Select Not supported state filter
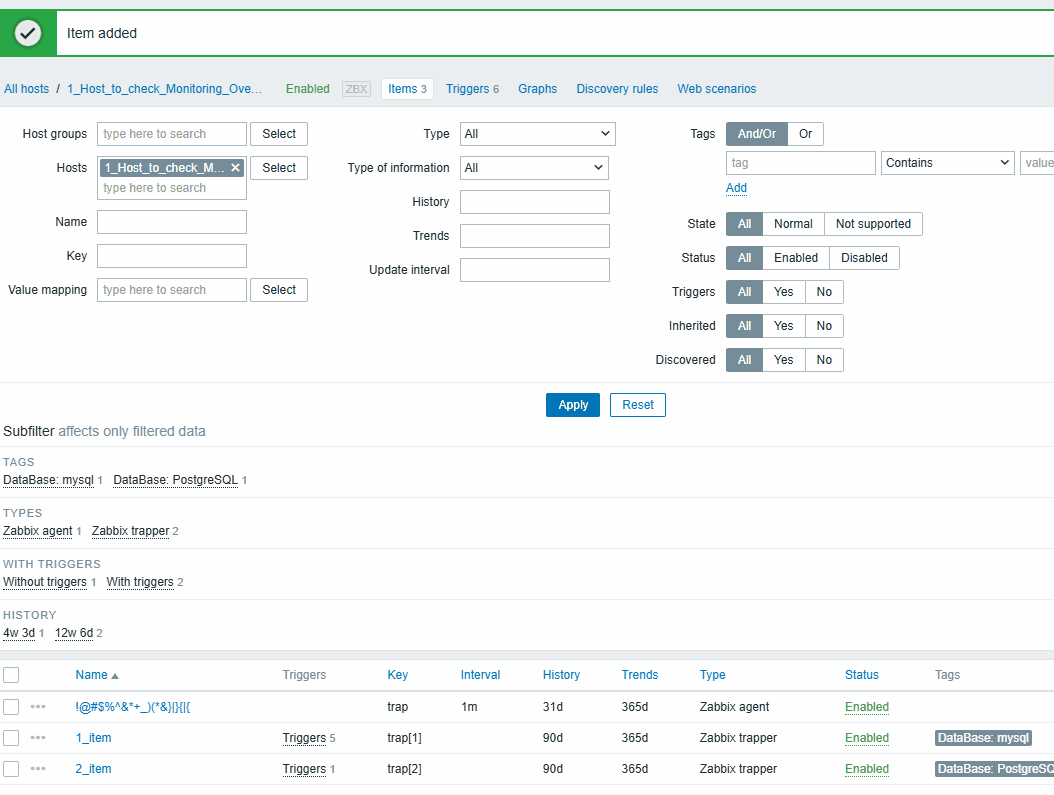Viewport: 1054px width, 795px height. pyautogui.click(x=872, y=224)
